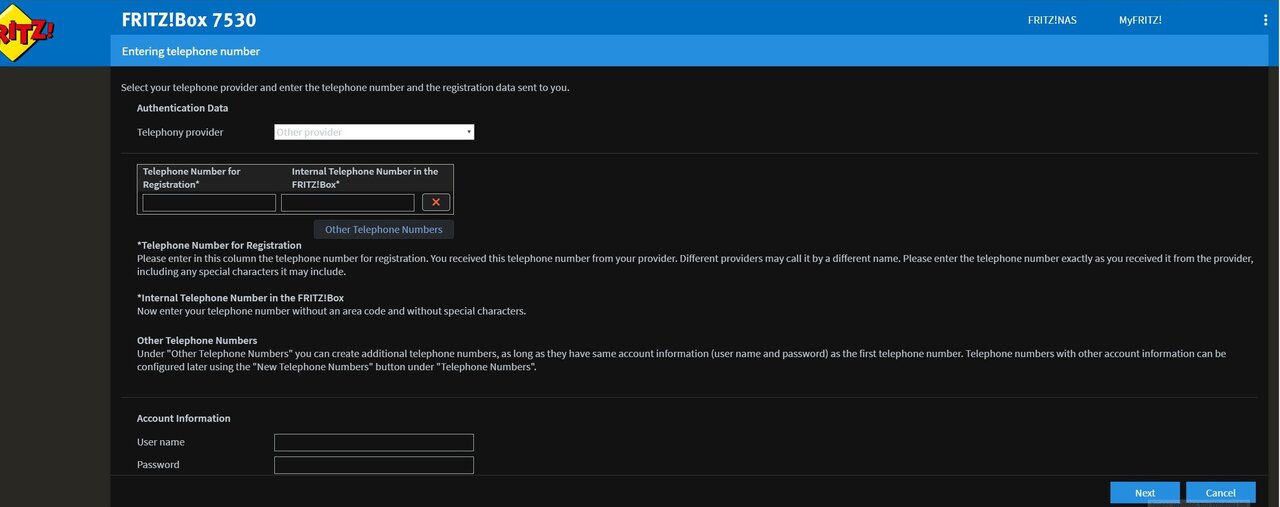Open MyFRITZ!

[x=1140, y=20]
